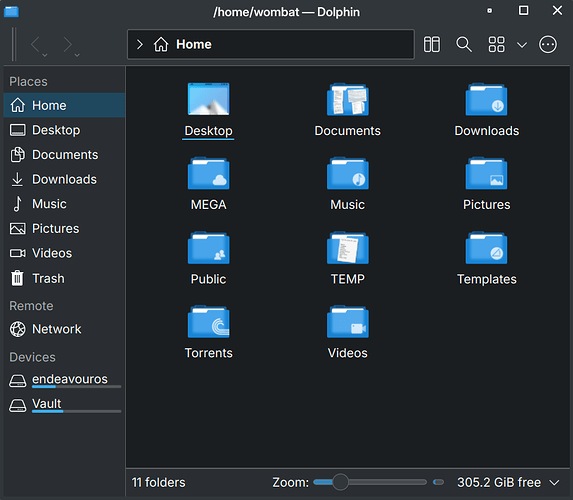Expand the breadcrumb chevron before Home

(x=140, y=45)
